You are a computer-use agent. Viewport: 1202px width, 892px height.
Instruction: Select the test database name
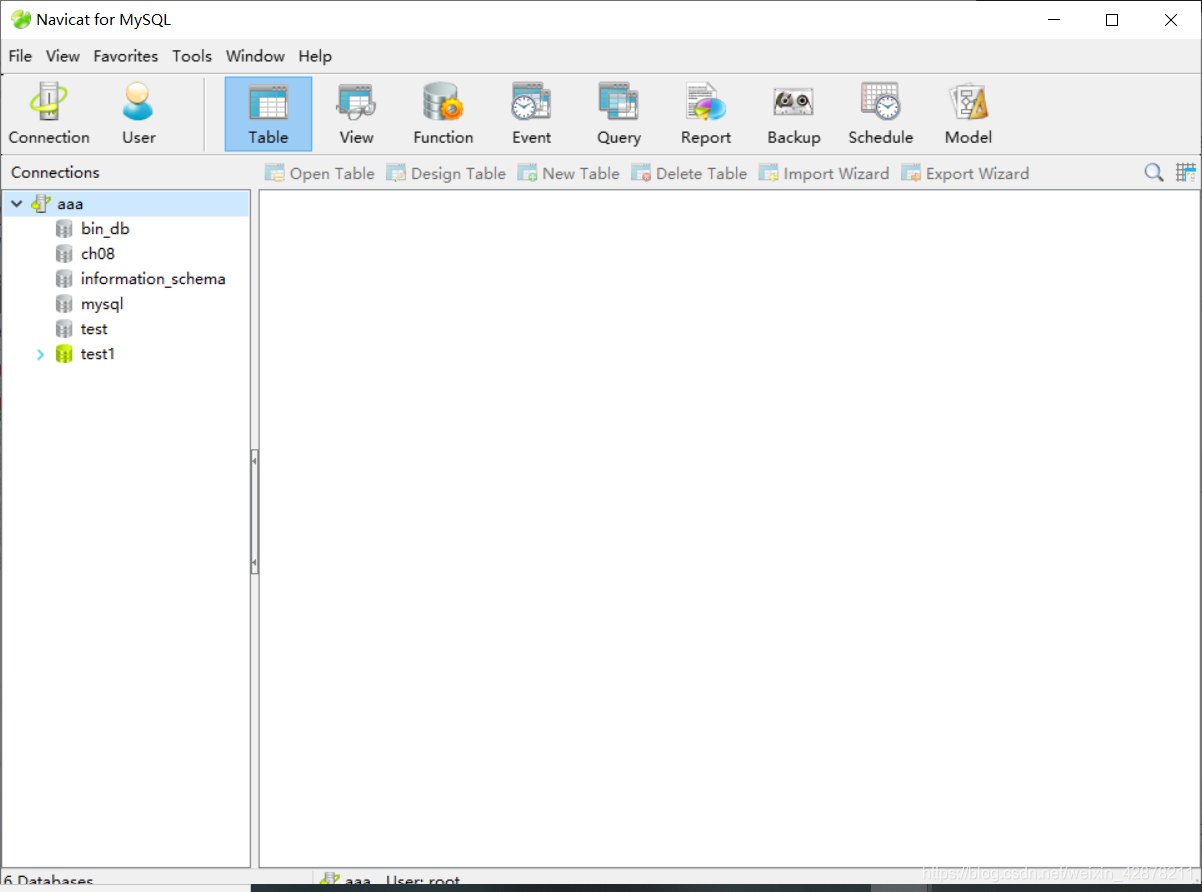pyautogui.click(x=94, y=329)
